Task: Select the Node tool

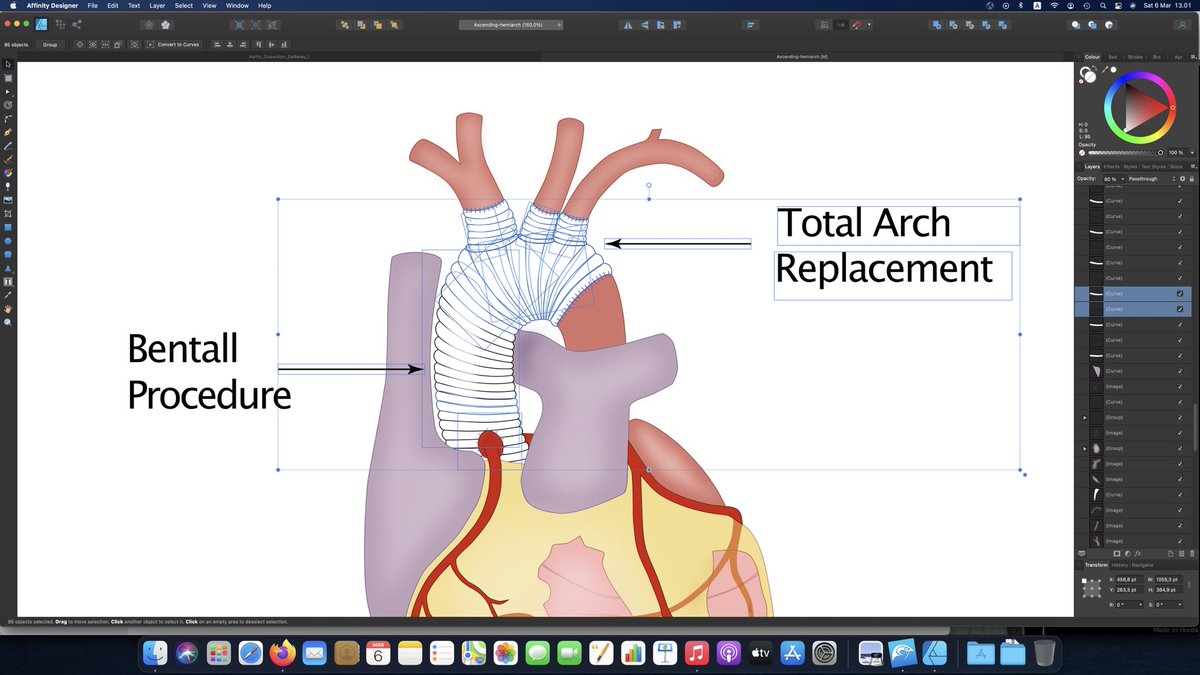Action: click(8, 91)
